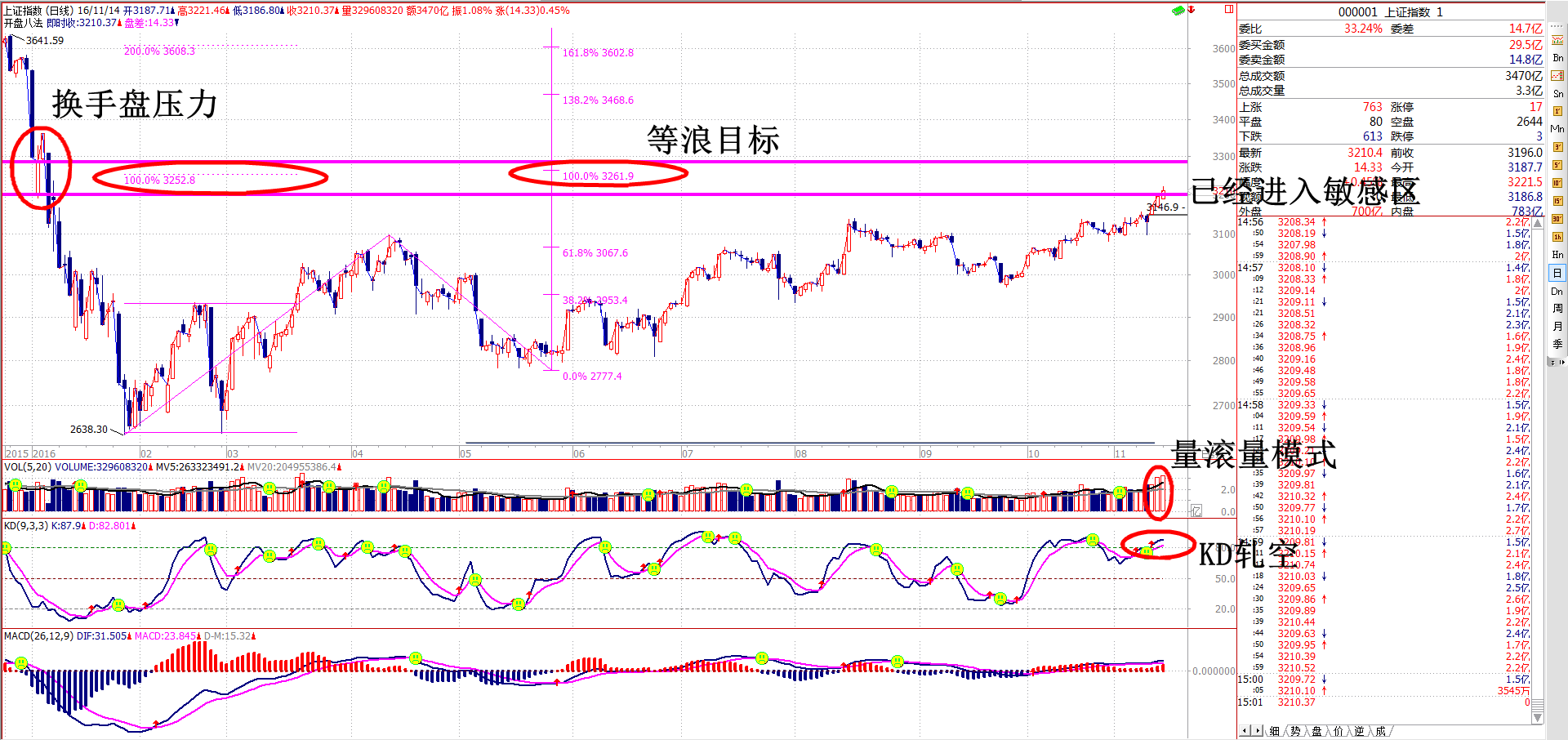Click the 开盘八法 indicator label

pyautogui.click(x=23, y=23)
